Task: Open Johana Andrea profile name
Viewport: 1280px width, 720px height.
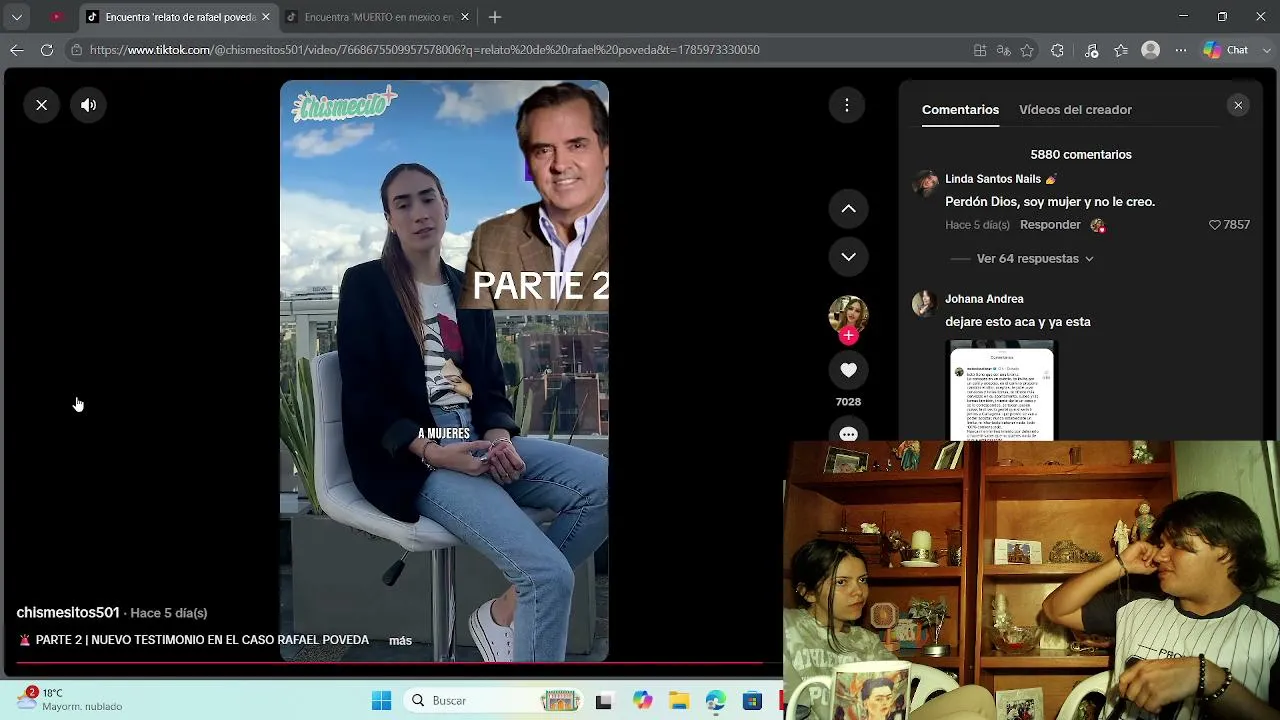Action: (x=984, y=299)
